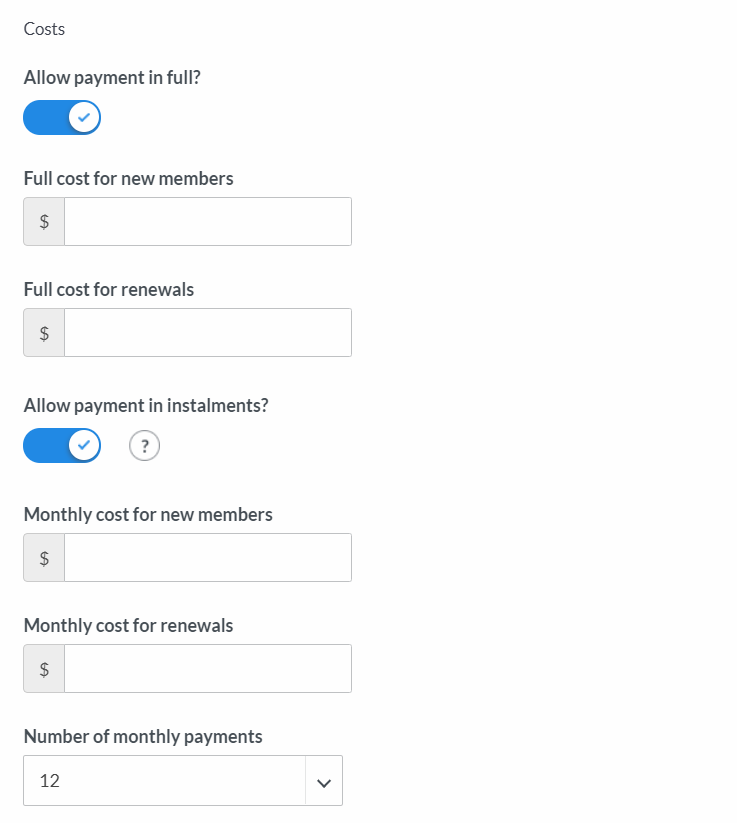Click the Allow payment in full? label
The image size is (737, 823).
[112, 78]
